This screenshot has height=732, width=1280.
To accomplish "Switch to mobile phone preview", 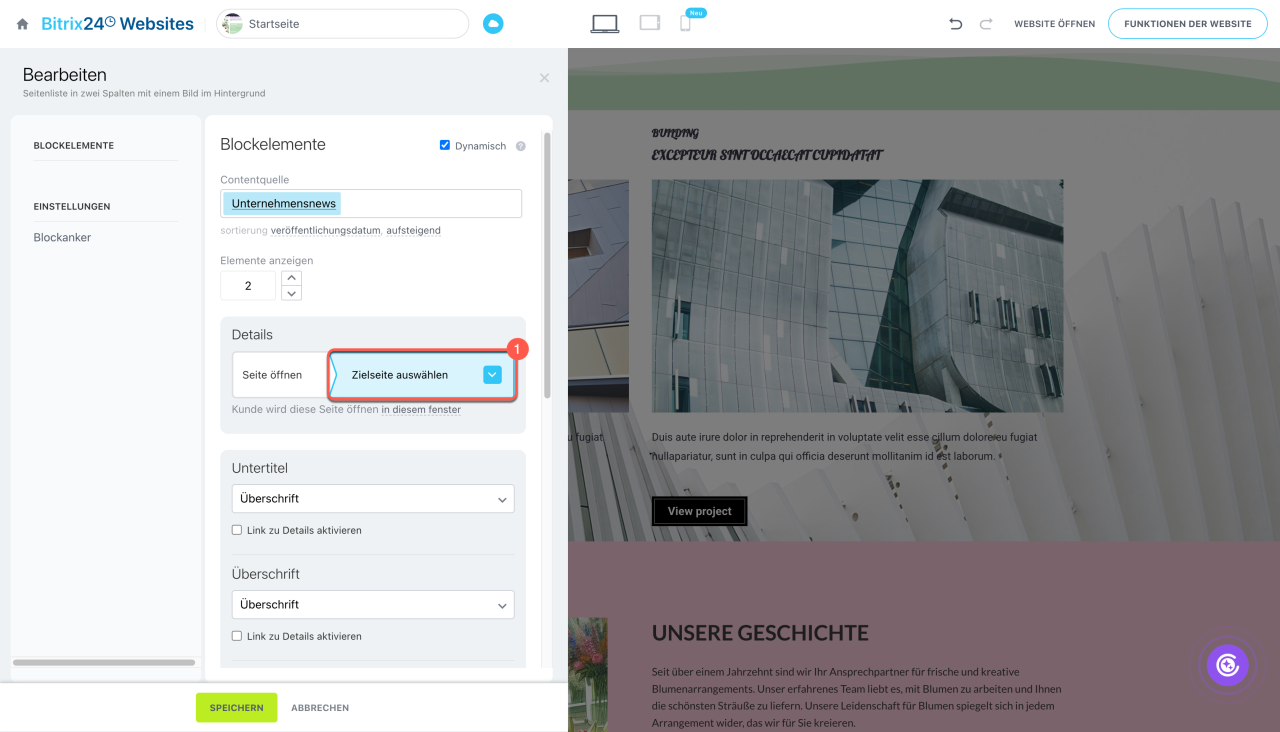I will pyautogui.click(x=685, y=24).
